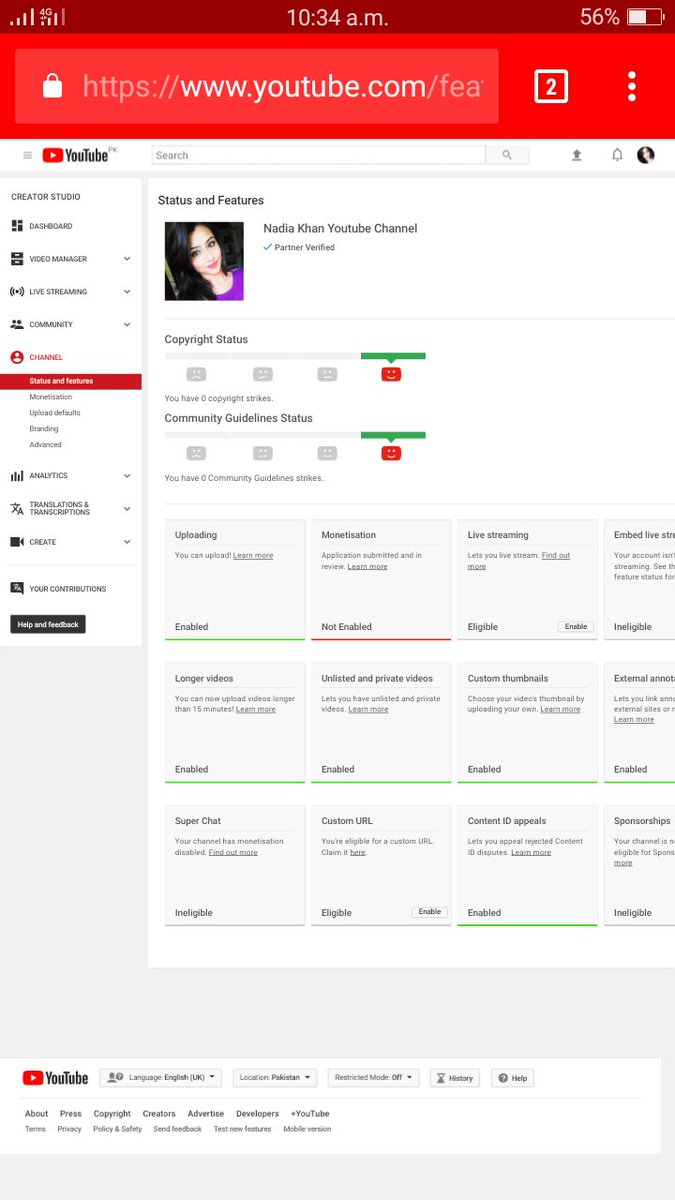This screenshot has height=1200, width=675.
Task: Select Branding in sidebar
Action: pos(44,429)
